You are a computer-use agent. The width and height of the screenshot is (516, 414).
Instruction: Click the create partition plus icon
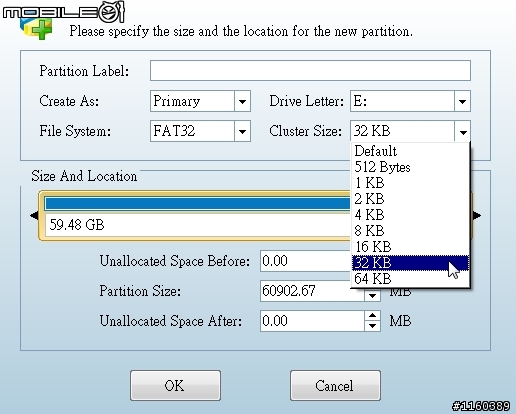pyautogui.click(x=37, y=29)
